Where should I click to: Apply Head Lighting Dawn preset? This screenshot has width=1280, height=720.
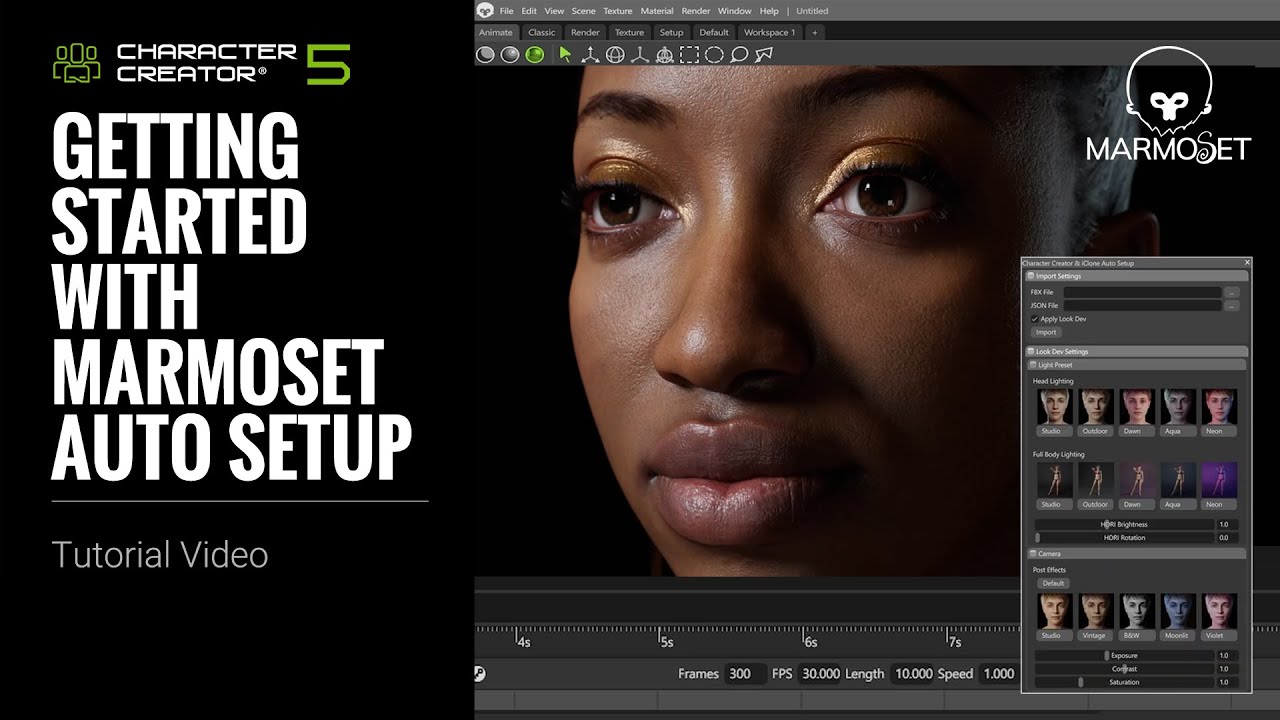[1137, 412]
